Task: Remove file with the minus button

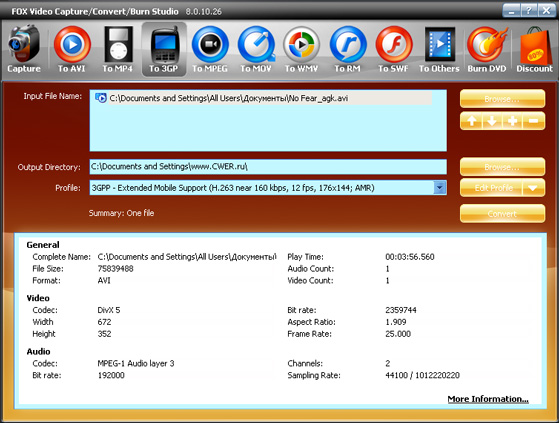Action: tap(534, 121)
